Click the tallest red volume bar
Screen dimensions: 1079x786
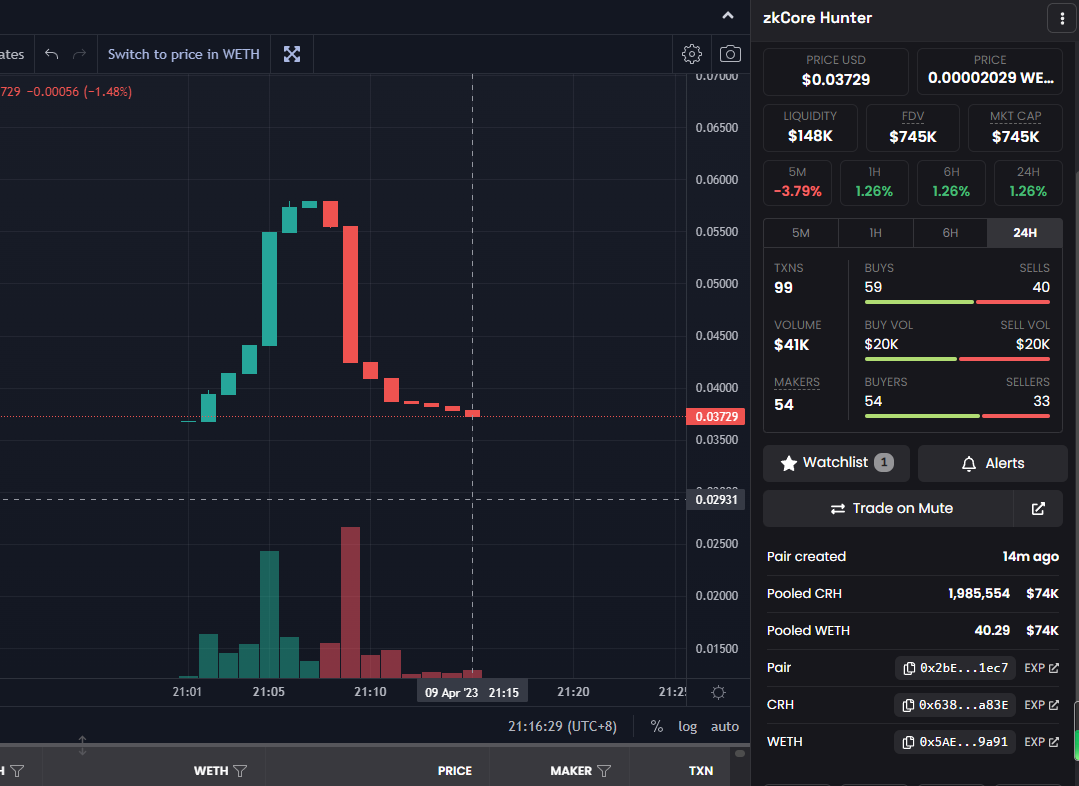coord(350,602)
